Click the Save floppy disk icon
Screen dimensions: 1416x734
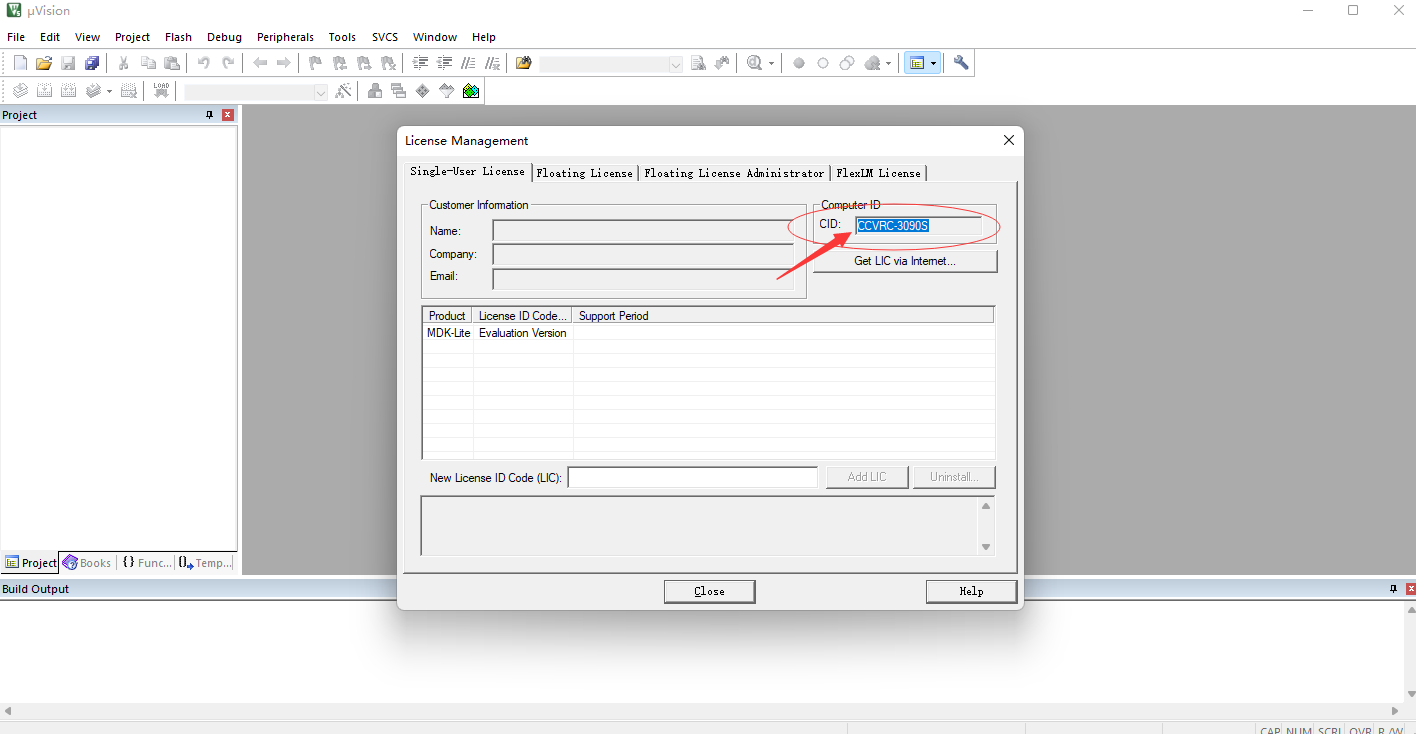pyautogui.click(x=68, y=63)
